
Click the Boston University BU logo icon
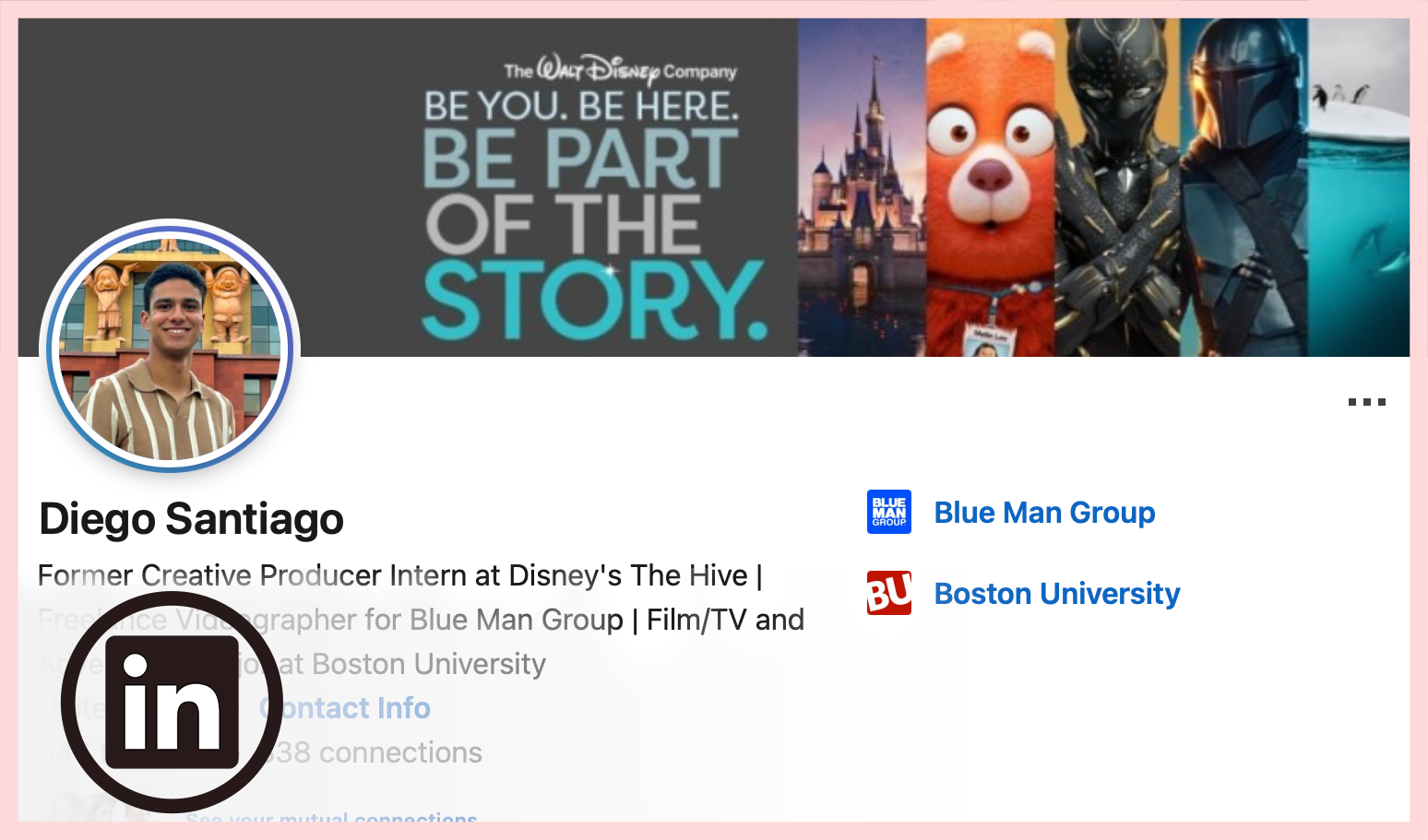tap(889, 593)
